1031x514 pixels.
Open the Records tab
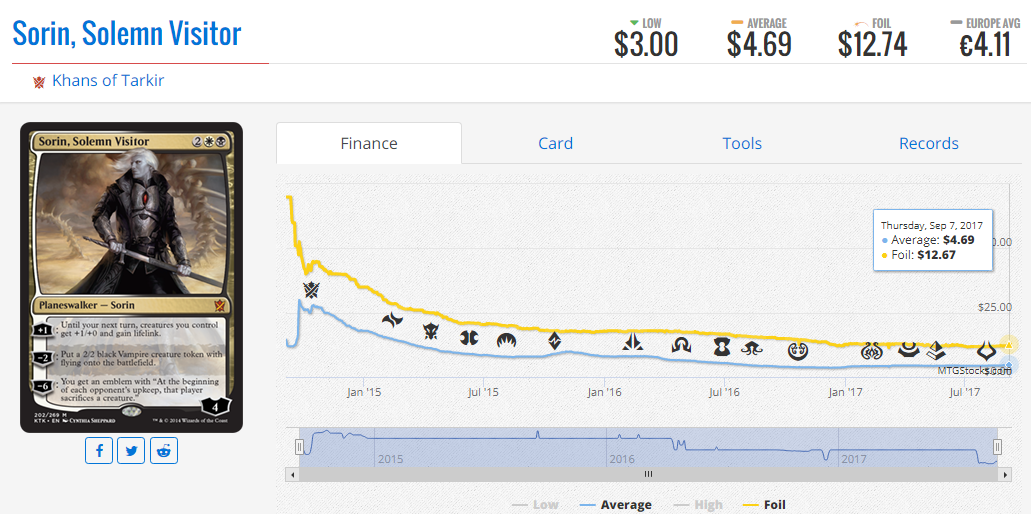tap(929, 143)
